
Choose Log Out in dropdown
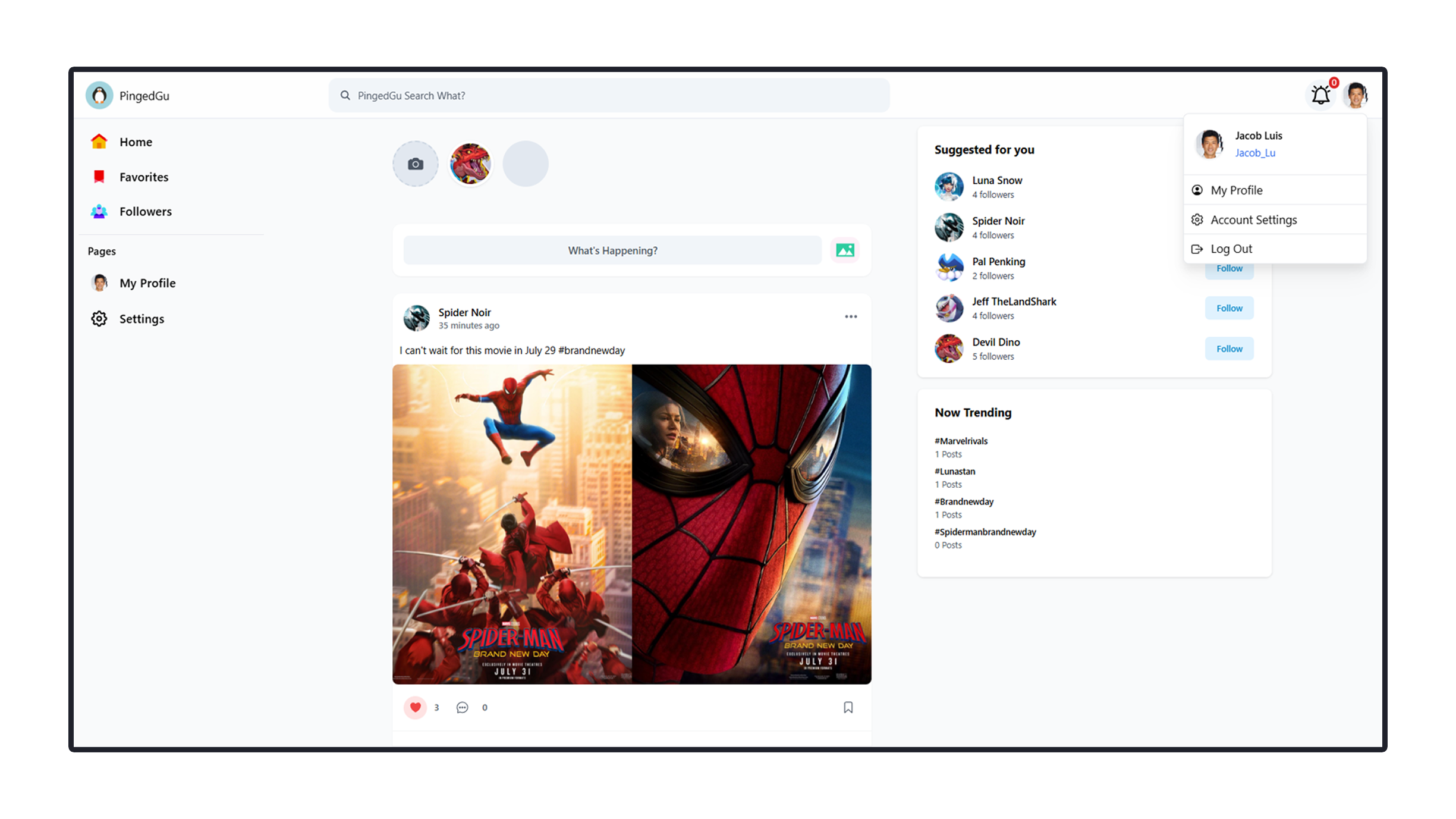tap(1275, 249)
